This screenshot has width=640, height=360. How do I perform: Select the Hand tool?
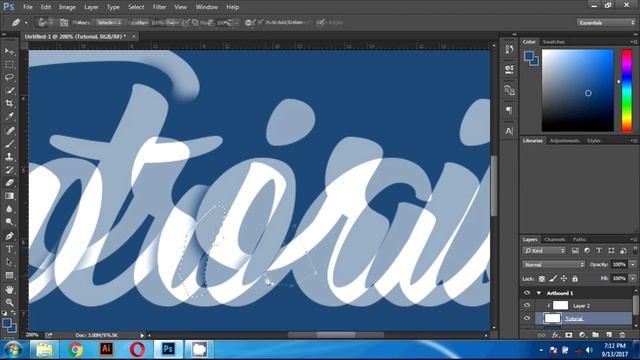[x=9, y=290]
